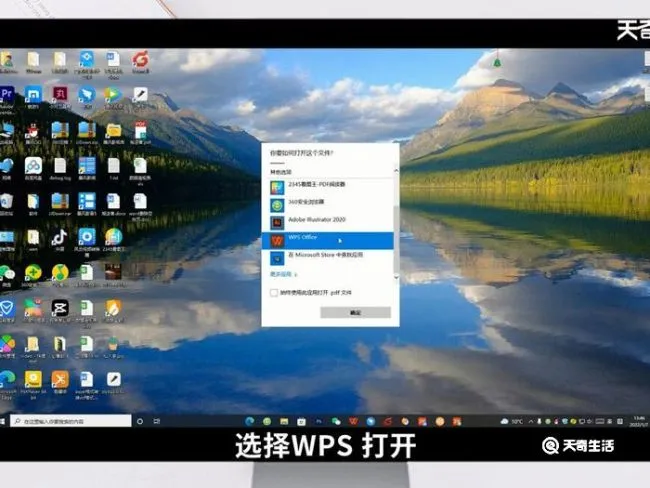Click the Adobe Illustrator icon in the list
650x488 pixels.
pyautogui.click(x=277, y=223)
